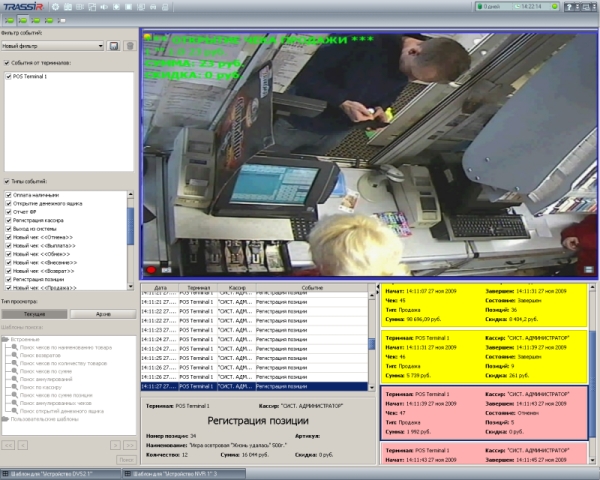The image size is (600, 480).
Task: Click the receipts panel scroll-up arrow
Action: tap(592, 287)
